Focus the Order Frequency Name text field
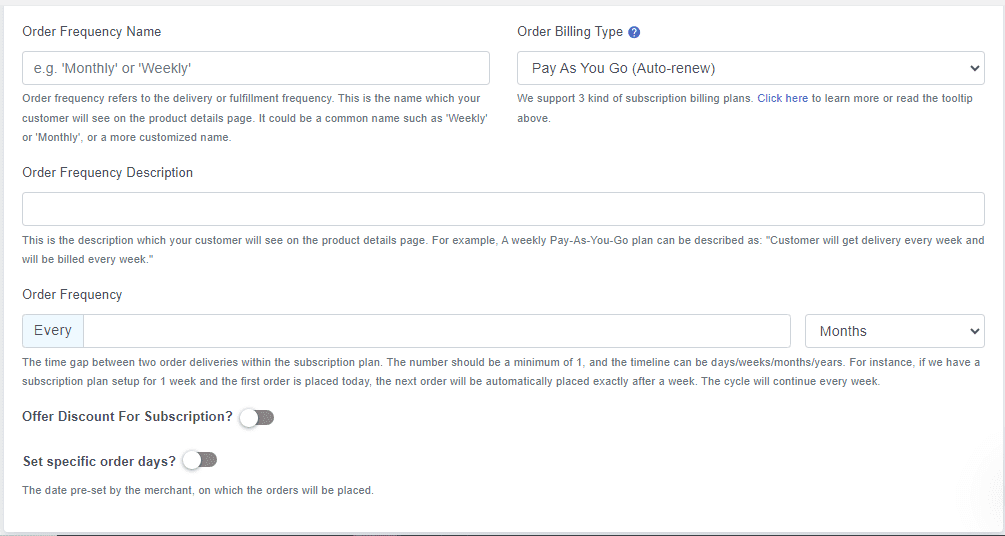The width and height of the screenshot is (1005, 536). tap(256, 68)
